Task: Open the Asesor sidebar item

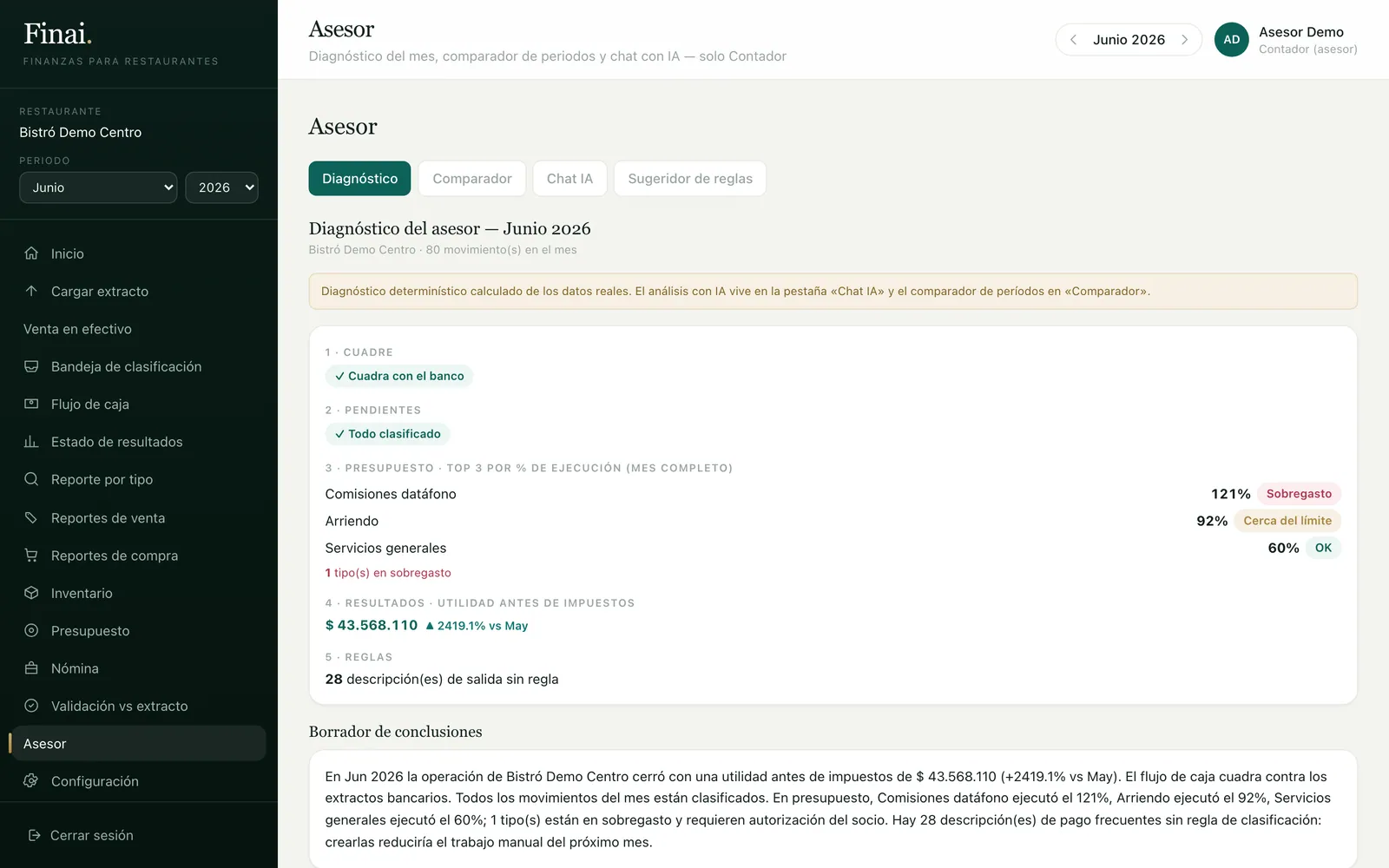Action: (139, 744)
